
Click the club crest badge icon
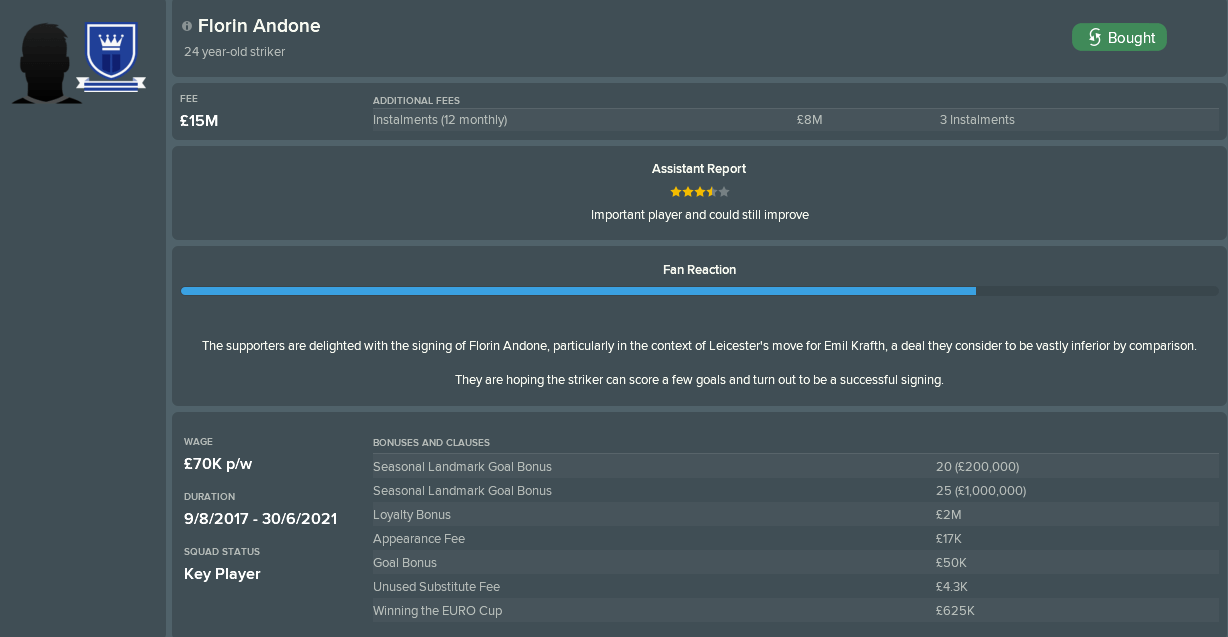(112, 59)
